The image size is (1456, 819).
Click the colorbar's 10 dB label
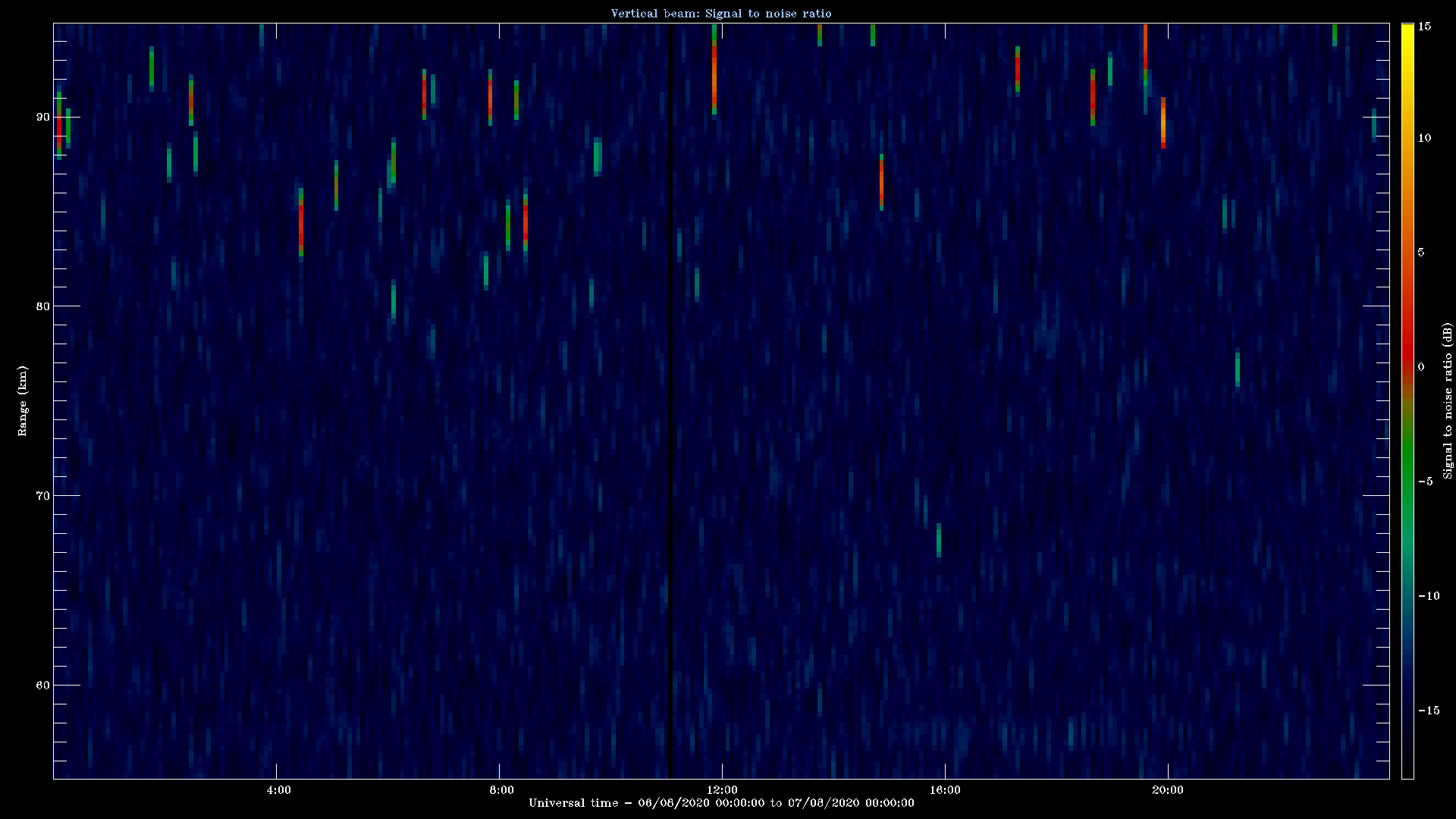click(1424, 138)
